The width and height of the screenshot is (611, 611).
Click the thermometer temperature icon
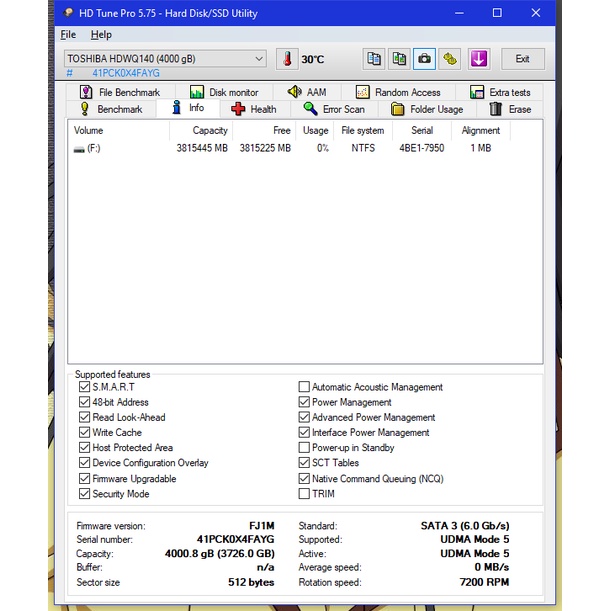point(288,59)
